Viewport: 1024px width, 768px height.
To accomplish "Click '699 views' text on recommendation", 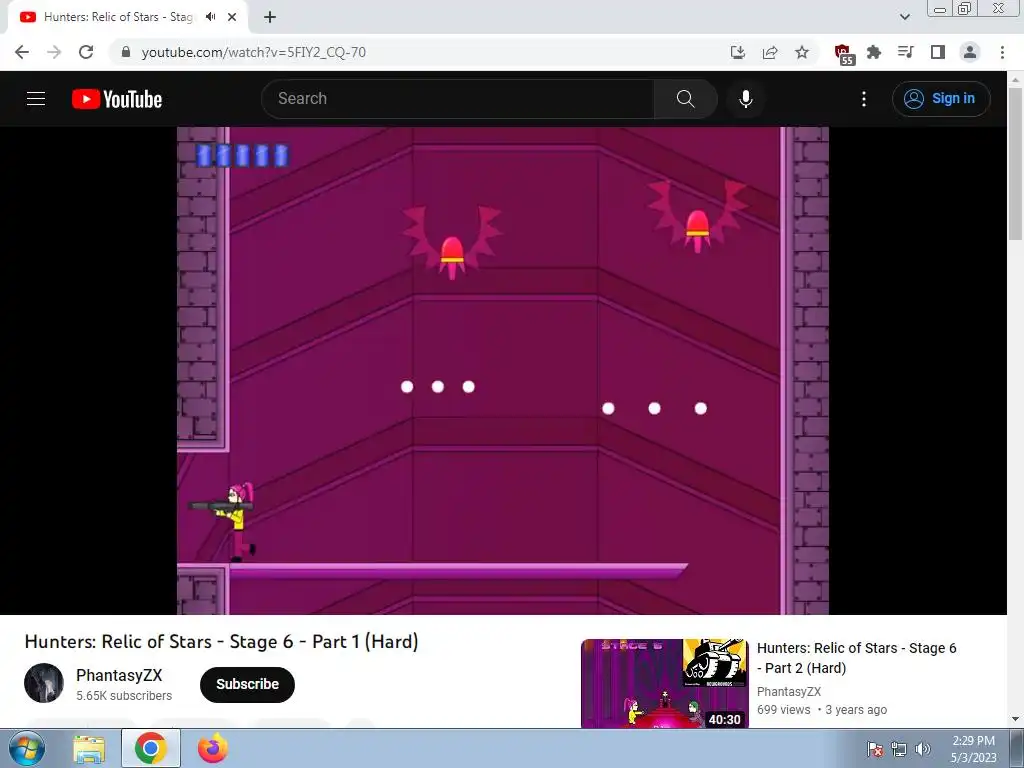I will [784, 710].
